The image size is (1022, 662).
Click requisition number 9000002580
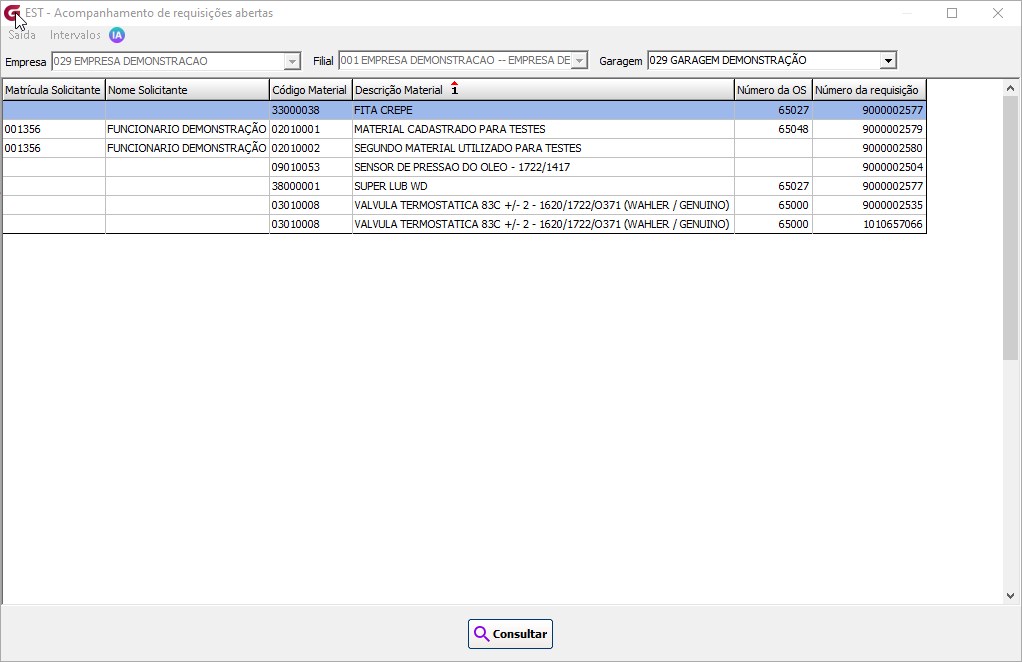[869, 148]
